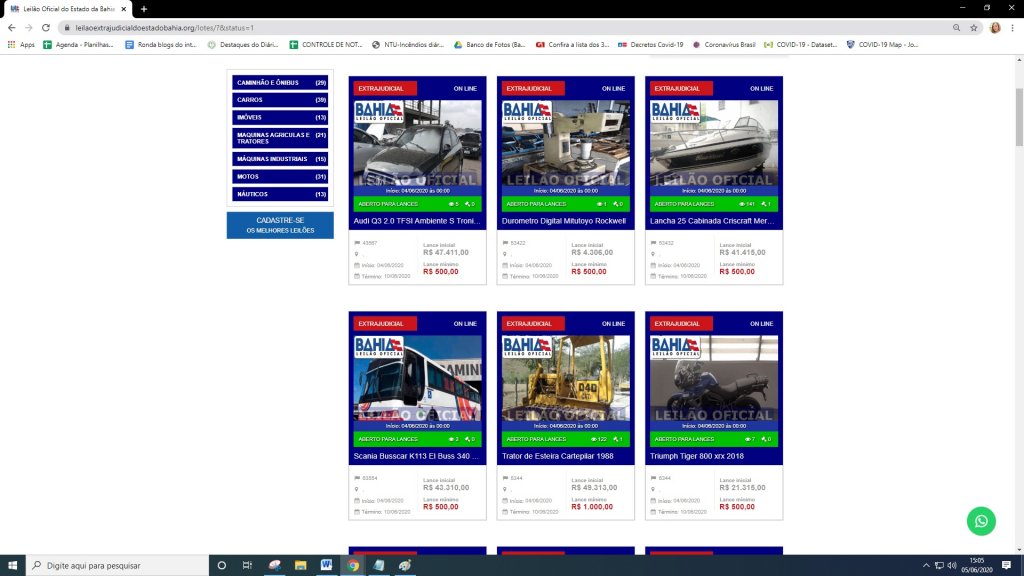Close the Leilão Oficial tab
Image resolution: width=1024 pixels, height=576 pixels.
[x=123, y=9]
